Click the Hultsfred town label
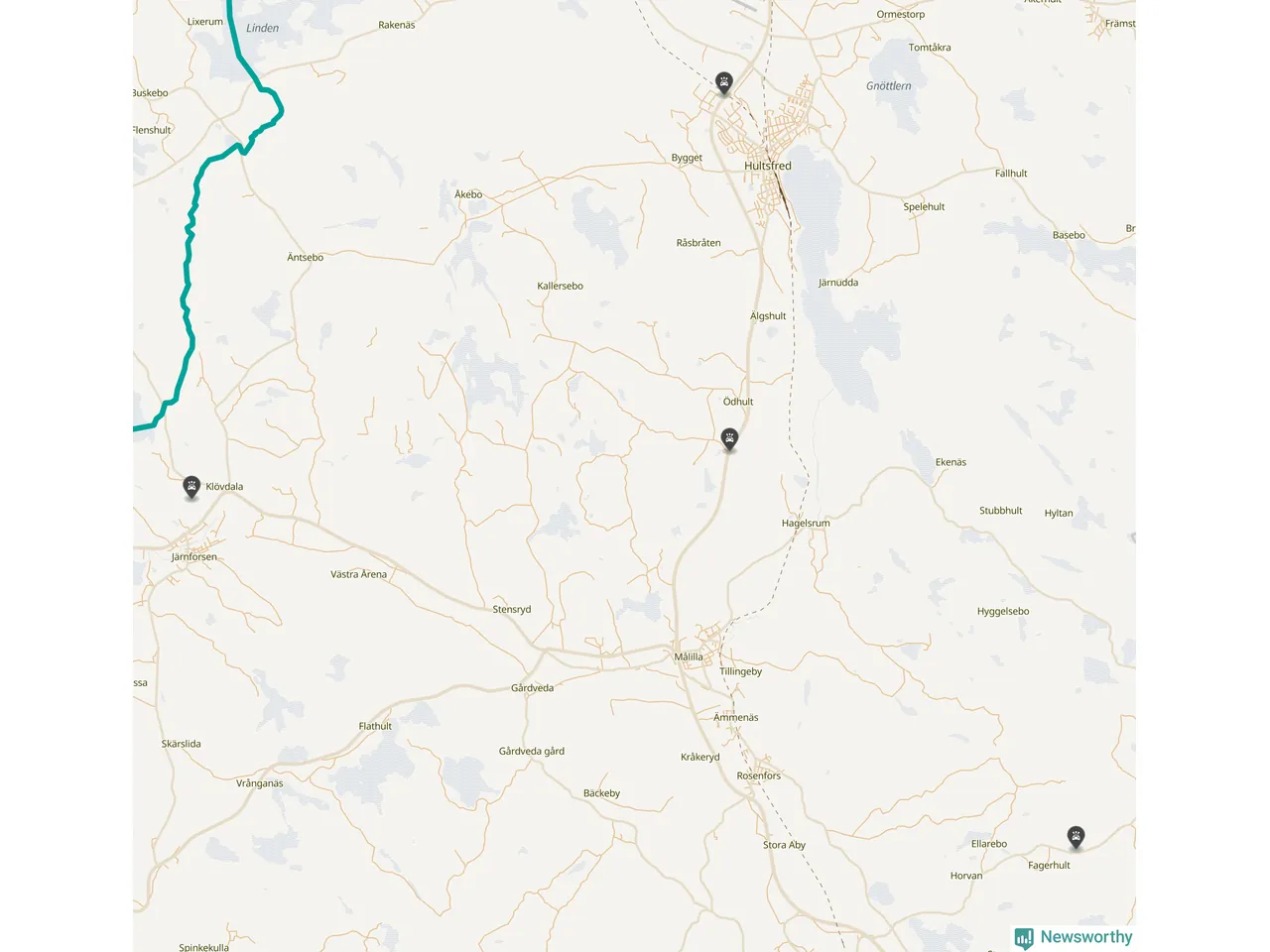This screenshot has height=952, width=1270. (768, 166)
